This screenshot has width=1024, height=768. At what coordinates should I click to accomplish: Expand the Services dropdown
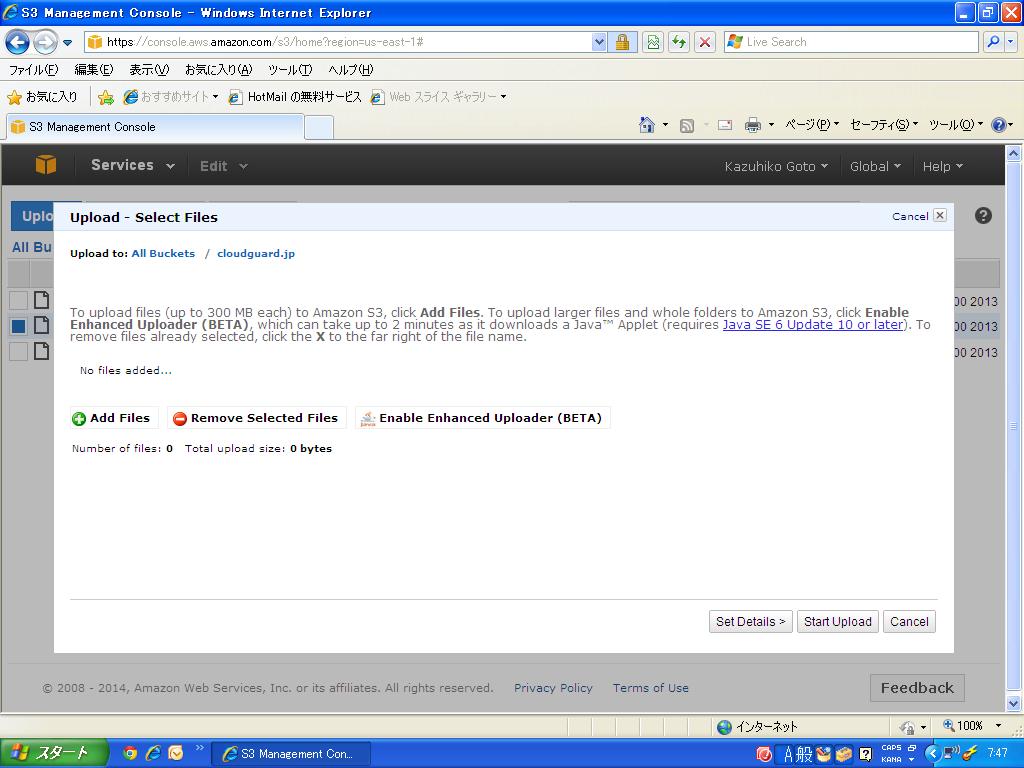pyautogui.click(x=133, y=165)
